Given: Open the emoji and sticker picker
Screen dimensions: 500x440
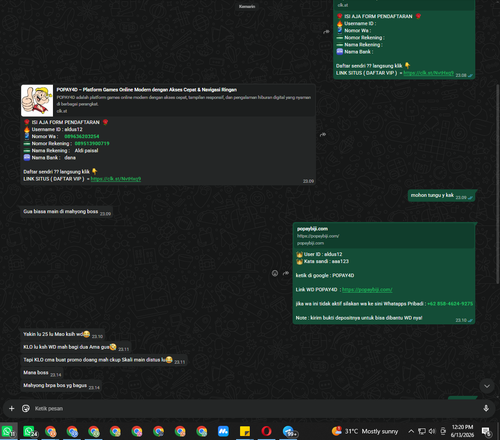Looking at the screenshot, I should click(26, 408).
